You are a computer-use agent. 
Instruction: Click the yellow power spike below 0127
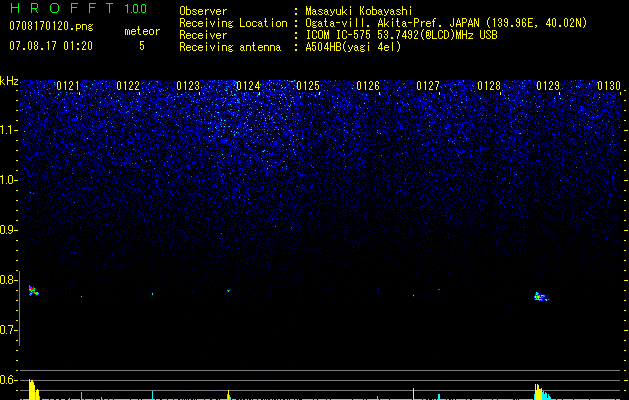414,394
